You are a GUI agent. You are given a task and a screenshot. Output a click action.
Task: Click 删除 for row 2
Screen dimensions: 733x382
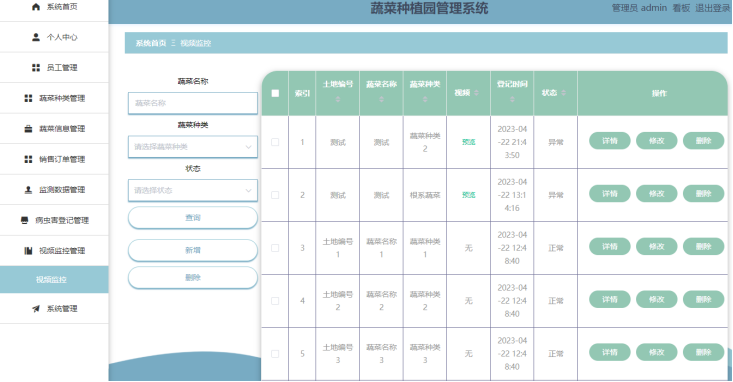[703, 194]
